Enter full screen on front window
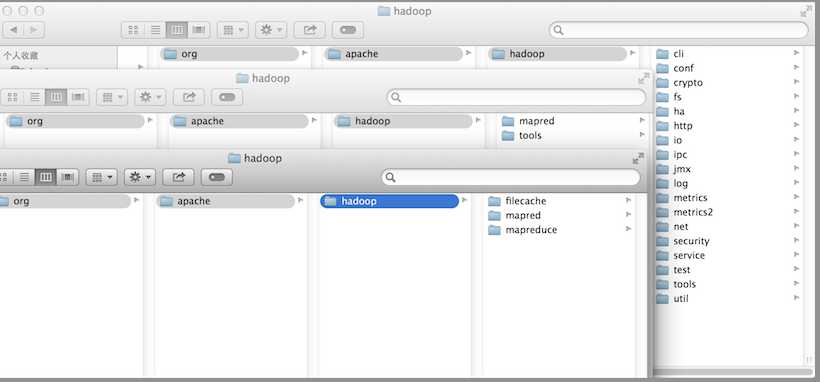The height and width of the screenshot is (382, 820). [638, 158]
